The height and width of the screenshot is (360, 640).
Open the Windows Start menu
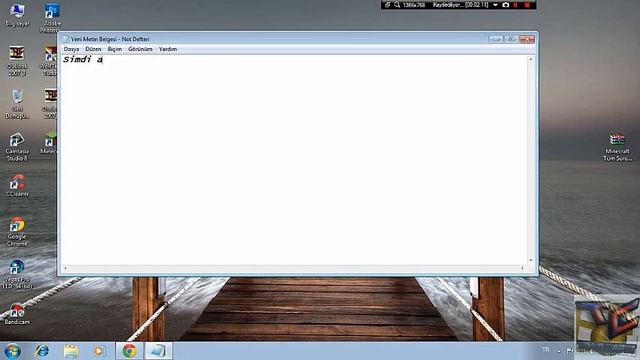12,351
